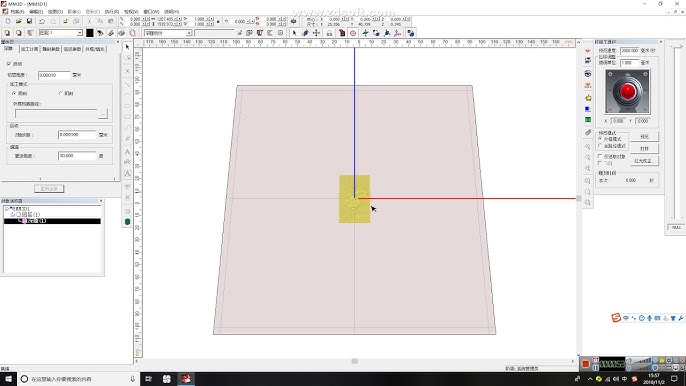Click the new file icon in toolbar
Screen dimensions: 686x386
pyautogui.click(x=8, y=21)
